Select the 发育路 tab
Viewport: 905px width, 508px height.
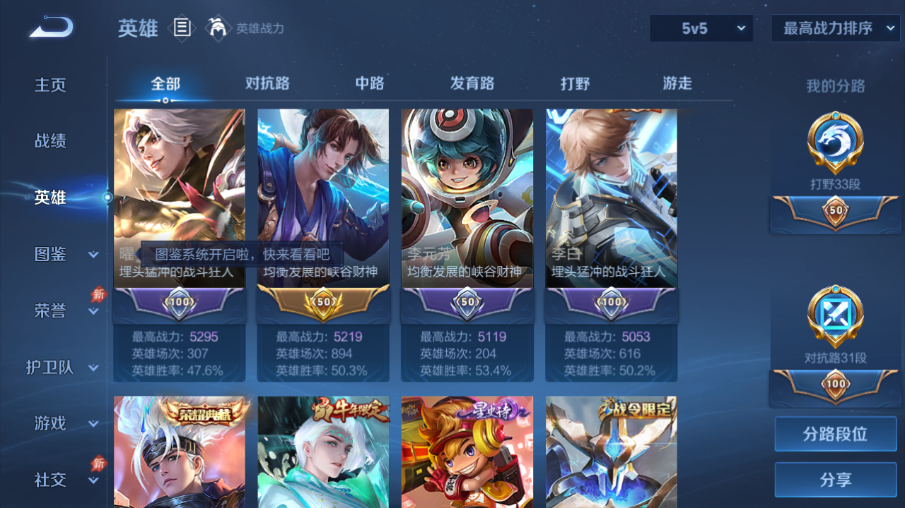click(x=472, y=83)
